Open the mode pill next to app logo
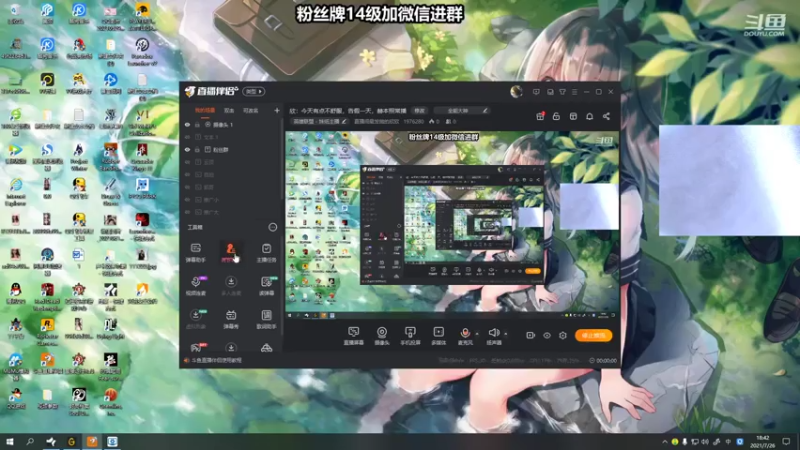Screen dimensions: 800x450 (254, 92)
